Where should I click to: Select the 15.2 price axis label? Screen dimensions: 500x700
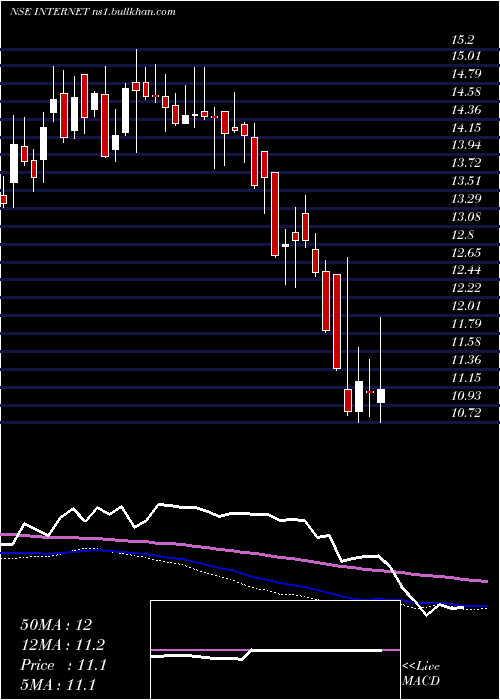(x=462, y=40)
